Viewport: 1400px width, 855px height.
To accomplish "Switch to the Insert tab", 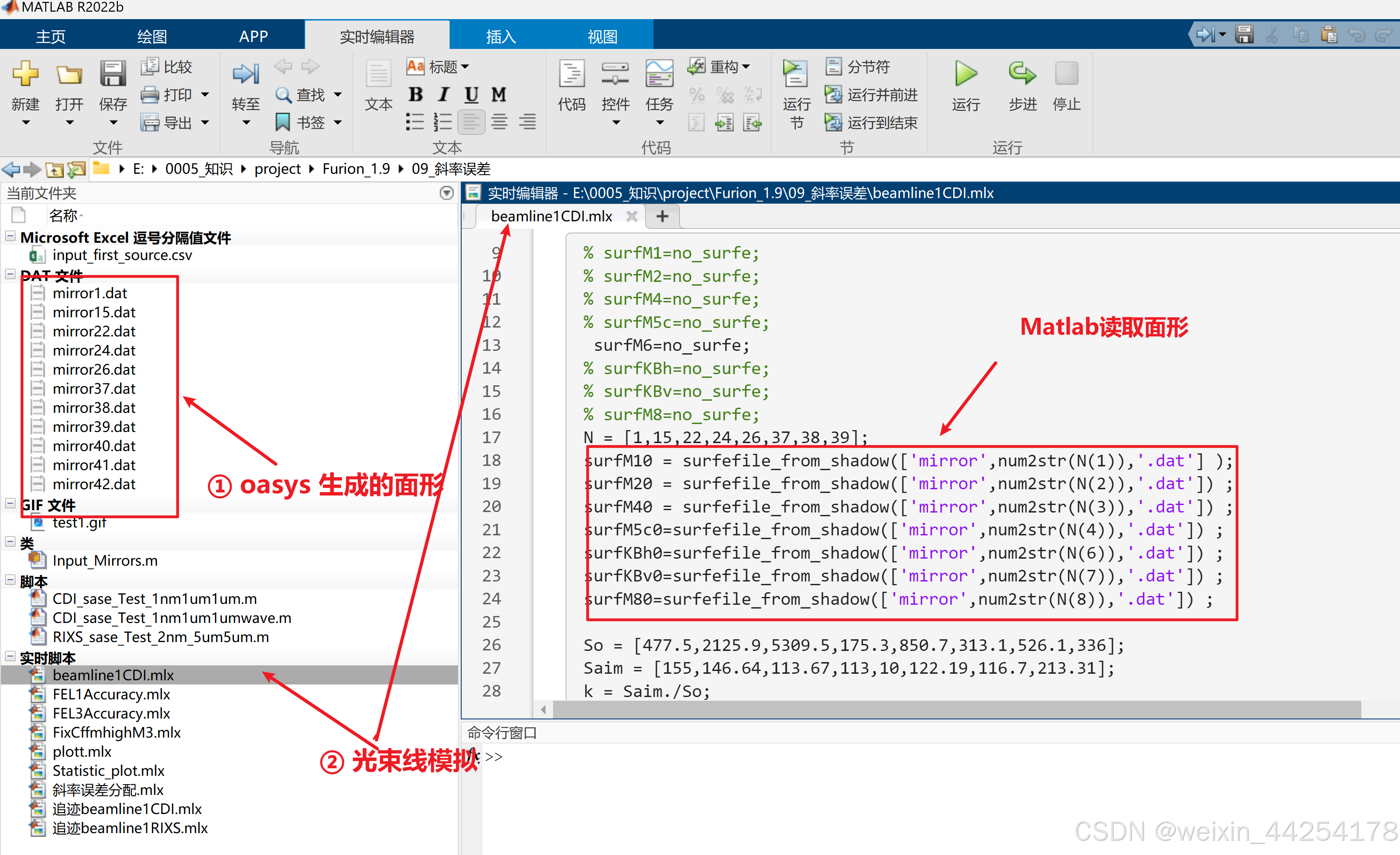I will (x=500, y=36).
